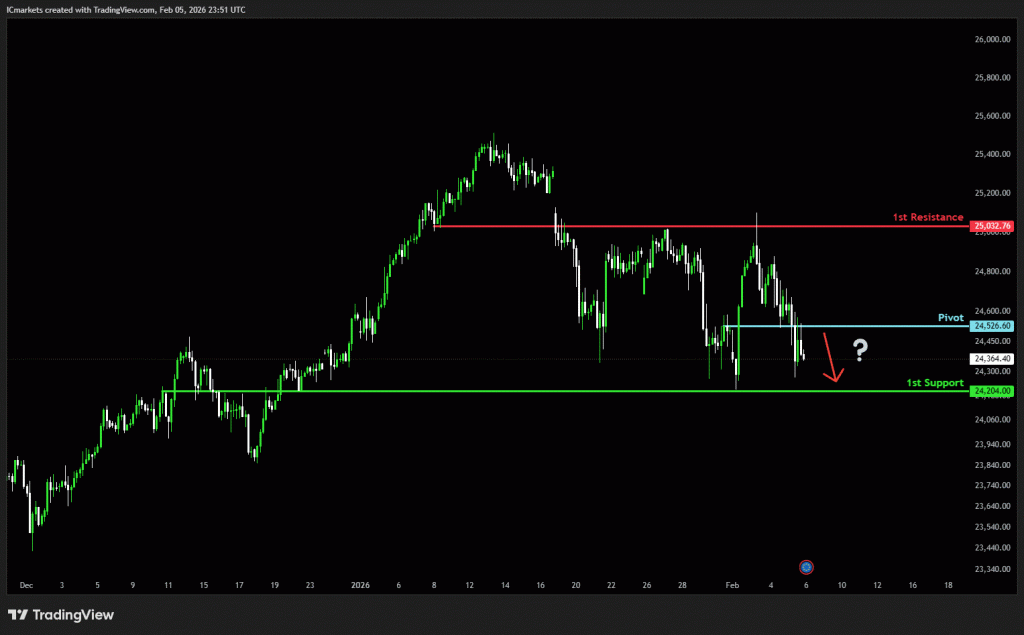Click the white question mark annotation

coord(859,350)
